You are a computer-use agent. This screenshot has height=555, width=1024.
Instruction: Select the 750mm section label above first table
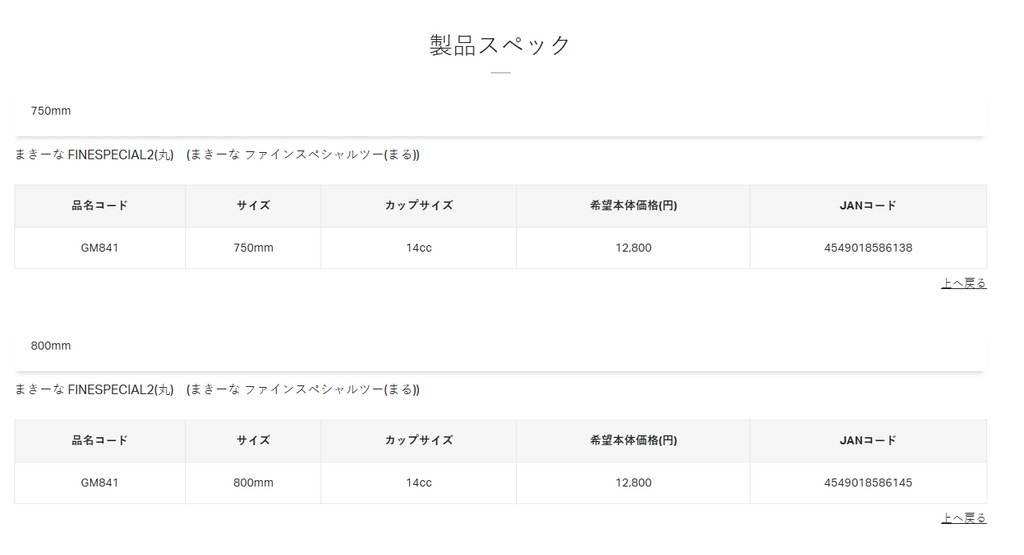pos(51,111)
